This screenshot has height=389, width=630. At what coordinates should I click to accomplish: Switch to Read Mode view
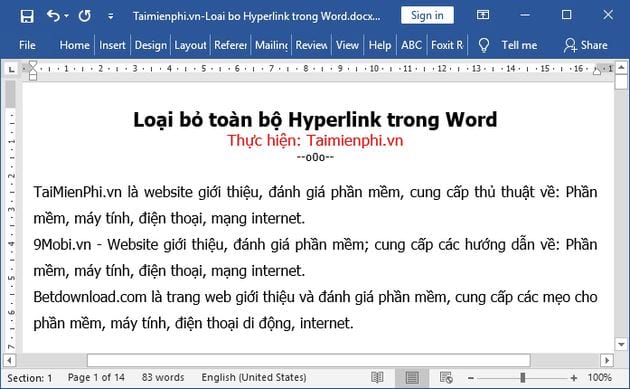(377, 378)
